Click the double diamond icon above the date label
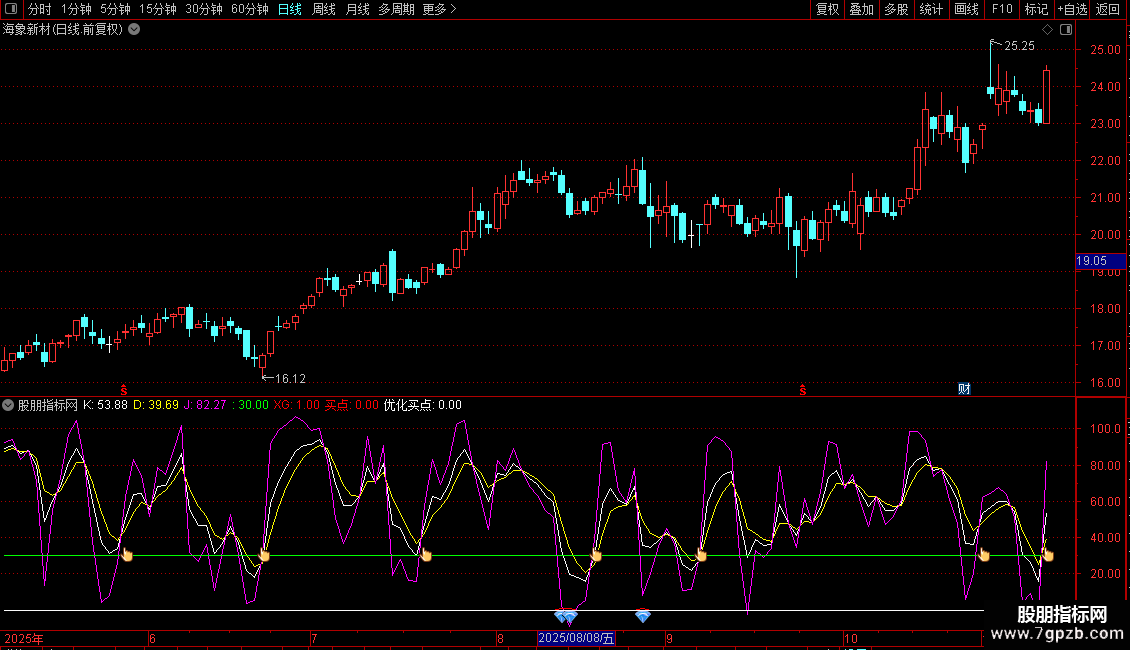The width and height of the screenshot is (1130, 650). coord(566,616)
